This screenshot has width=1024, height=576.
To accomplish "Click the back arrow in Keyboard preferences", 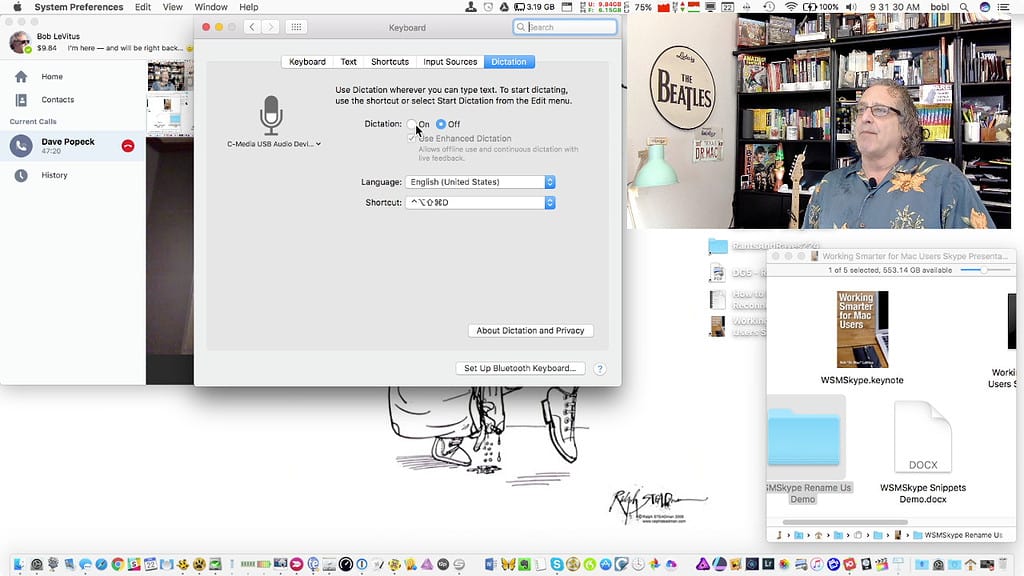I will click(252, 27).
